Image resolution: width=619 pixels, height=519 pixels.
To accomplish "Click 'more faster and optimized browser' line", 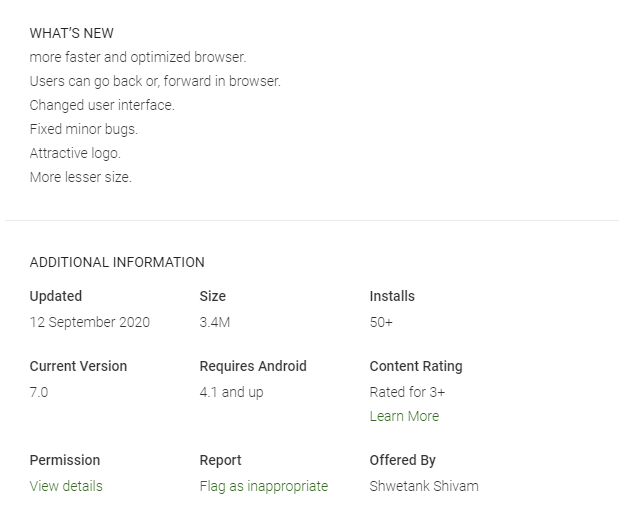I will 138,57.
